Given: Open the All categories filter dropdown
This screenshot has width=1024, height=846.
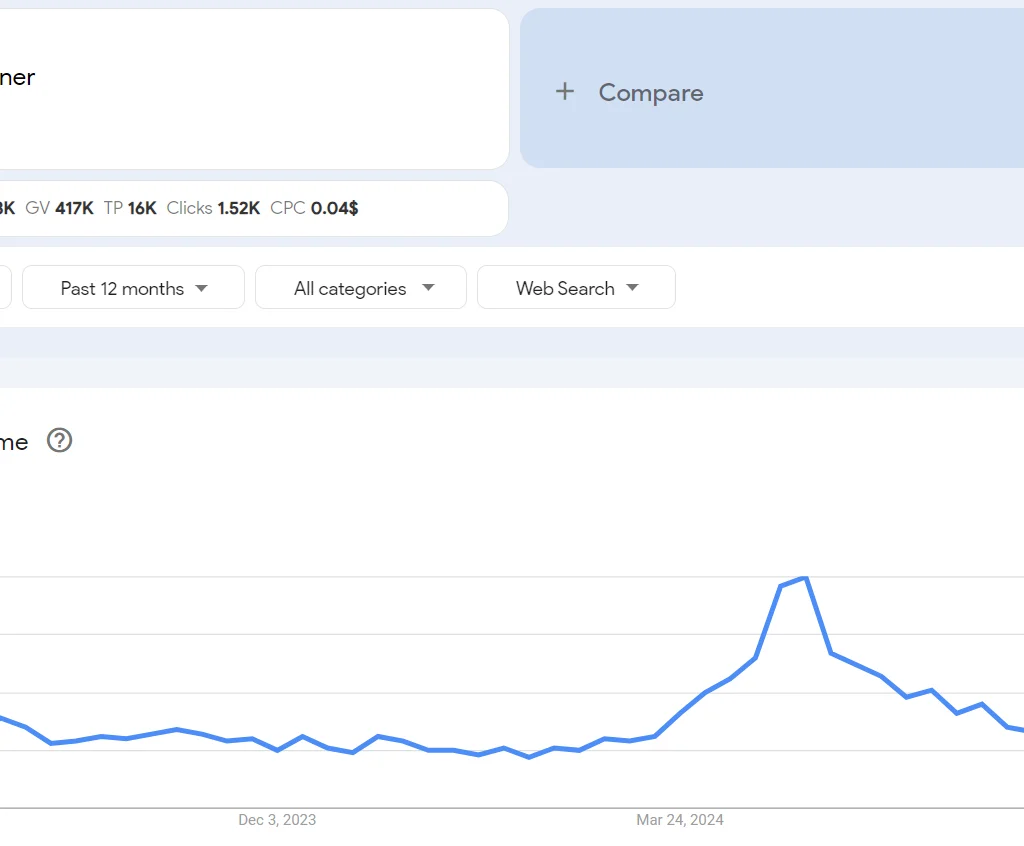Looking at the screenshot, I should 360,287.
